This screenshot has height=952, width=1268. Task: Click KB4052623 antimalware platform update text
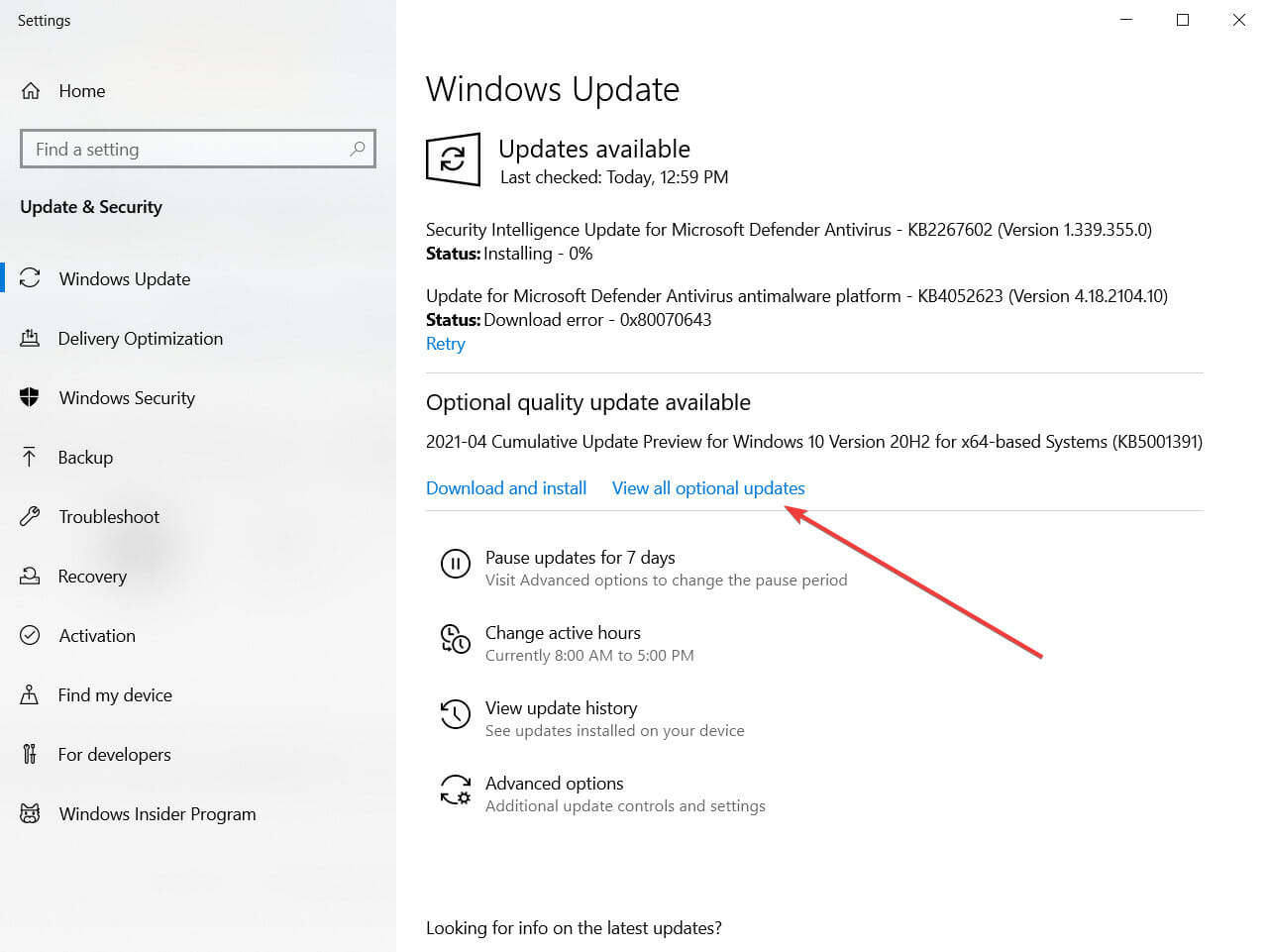click(796, 296)
